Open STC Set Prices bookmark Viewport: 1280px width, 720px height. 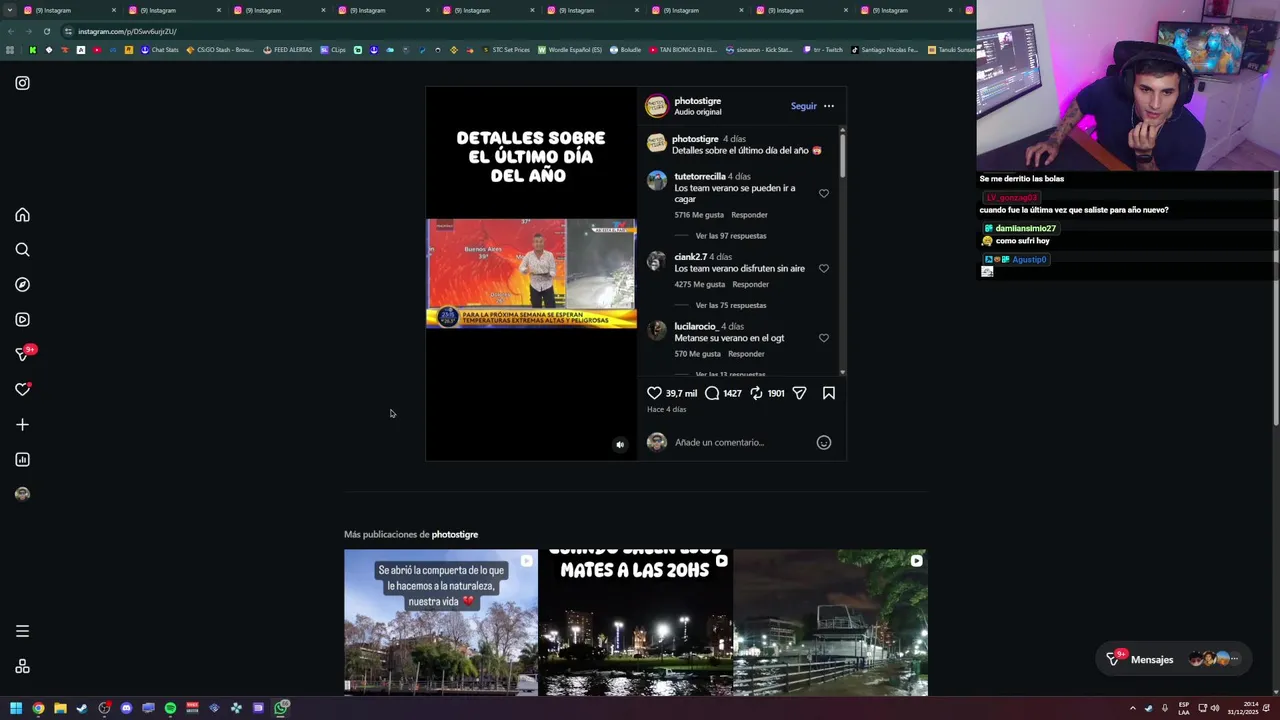click(506, 49)
